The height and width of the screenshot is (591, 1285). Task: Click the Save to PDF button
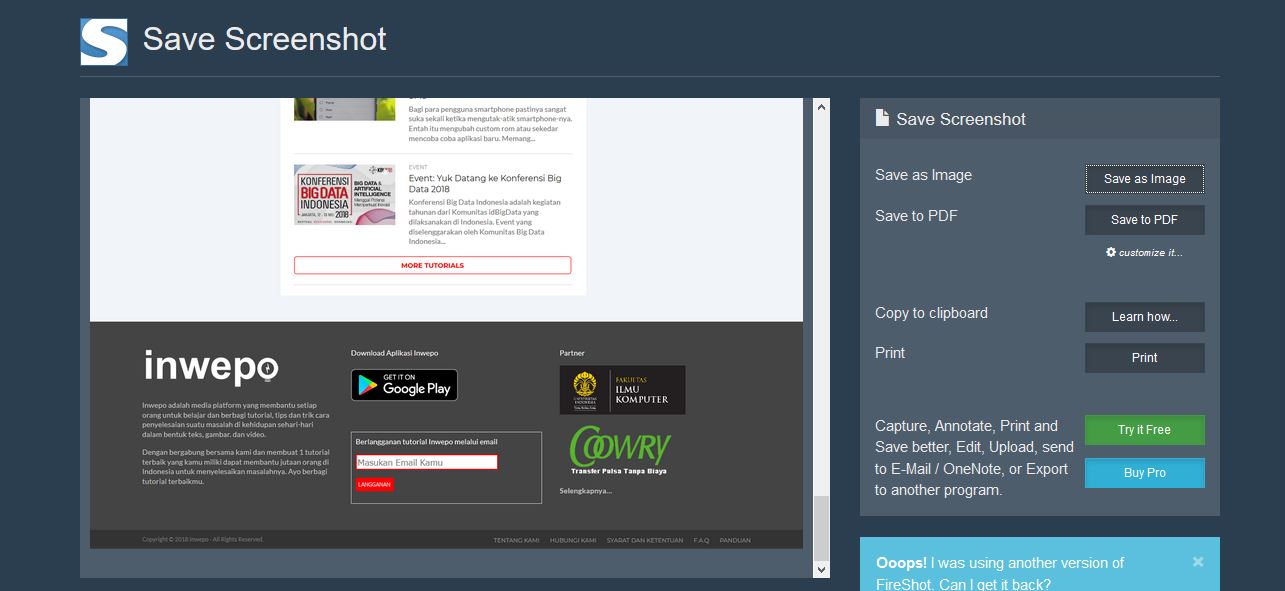click(x=1145, y=220)
